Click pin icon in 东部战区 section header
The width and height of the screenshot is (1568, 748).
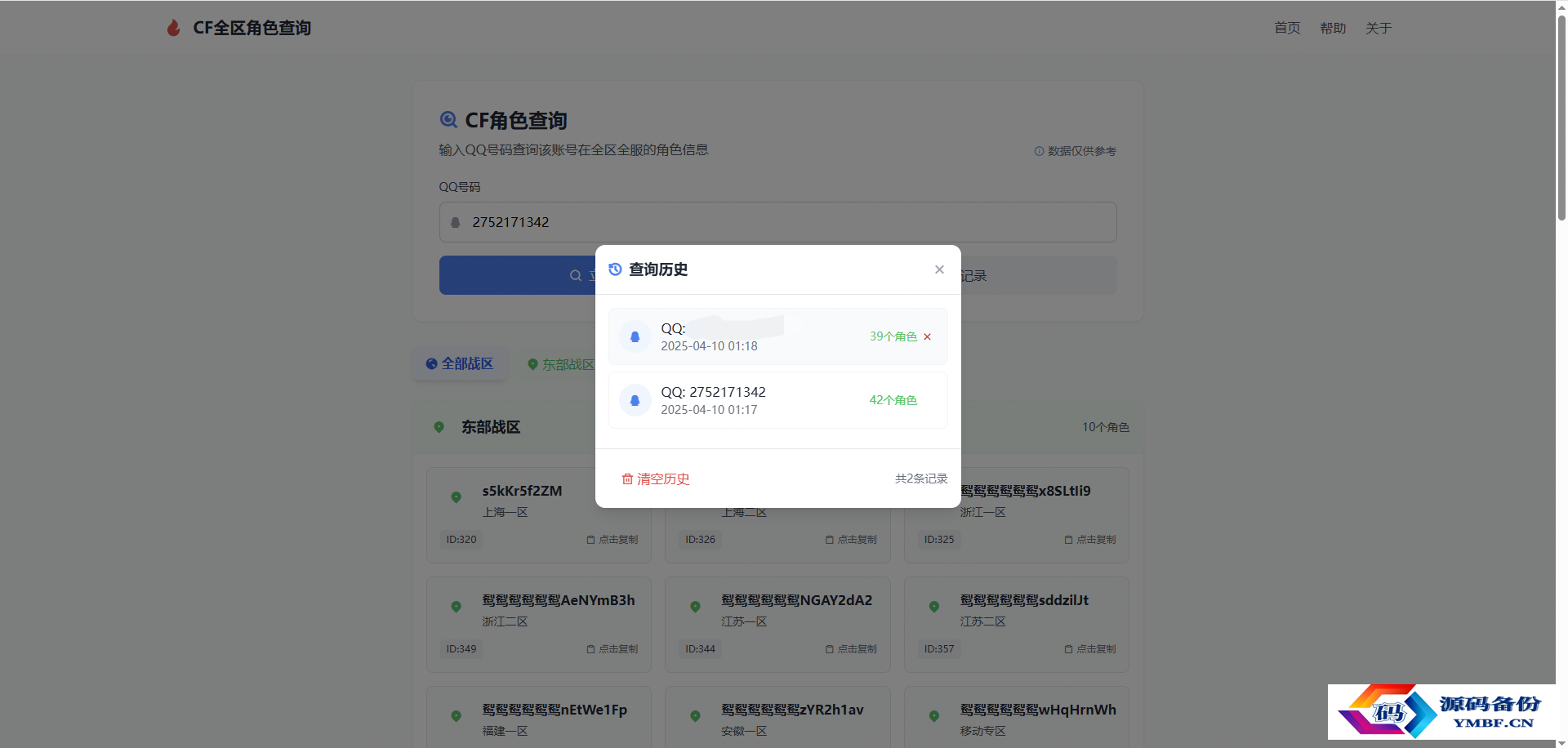tap(439, 427)
